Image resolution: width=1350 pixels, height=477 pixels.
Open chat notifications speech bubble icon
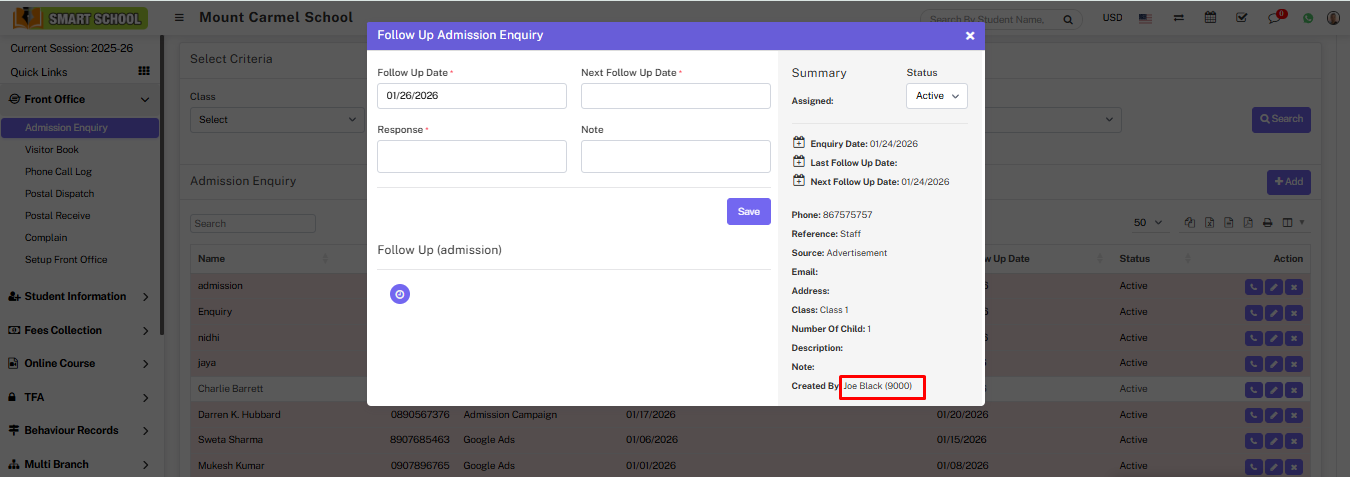1275,18
